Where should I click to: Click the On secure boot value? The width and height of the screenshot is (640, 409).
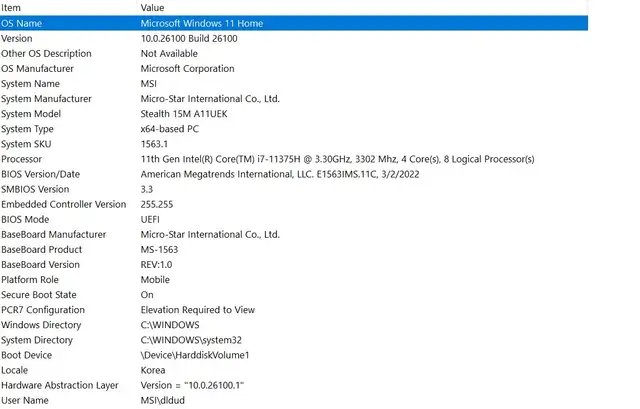(147, 295)
